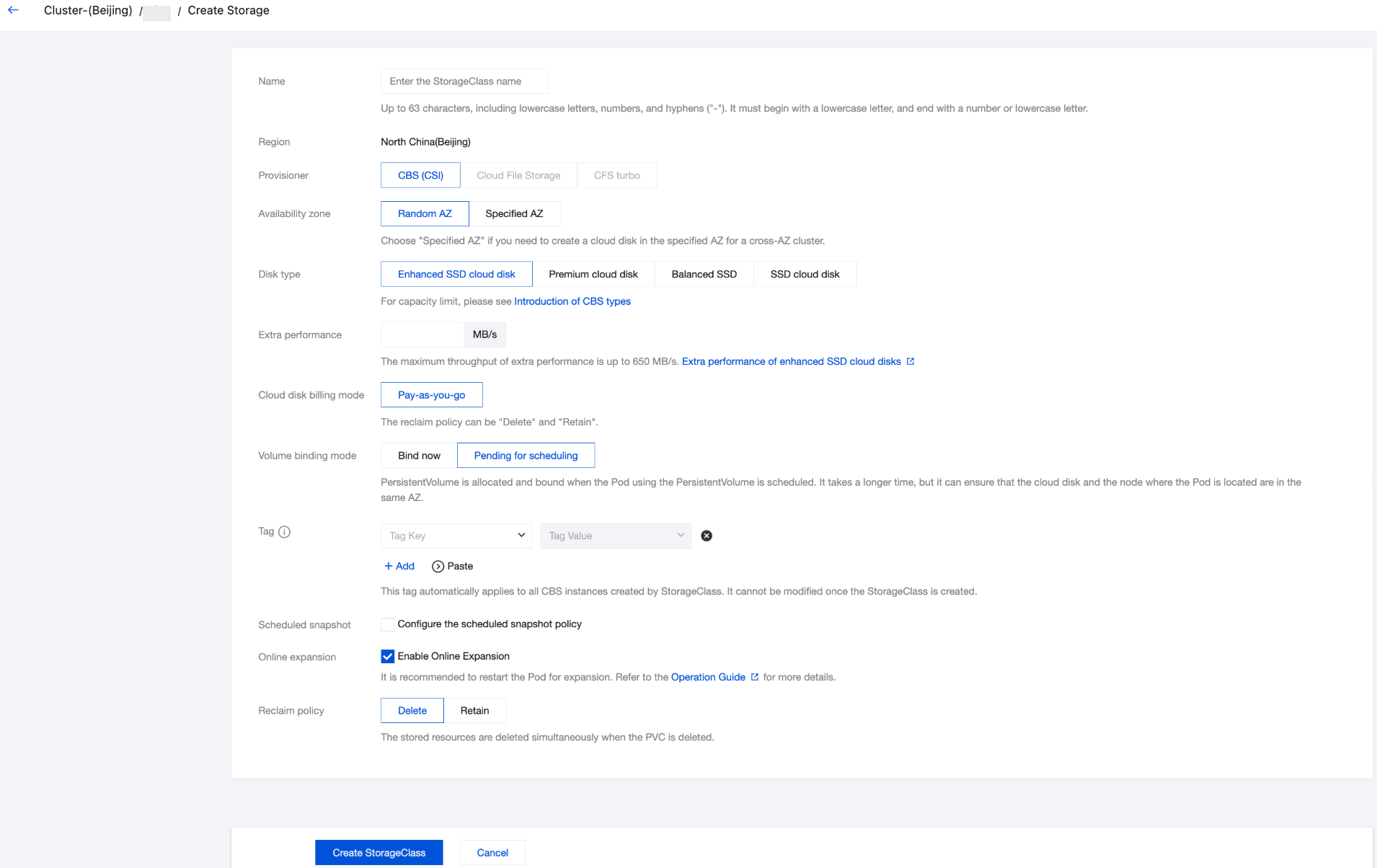Click the Tag info icon
Viewport: 1377px width, 868px height.
click(284, 532)
